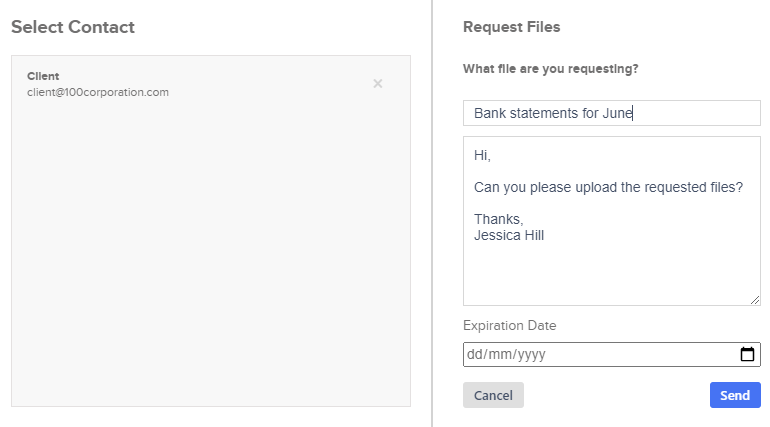The image size is (770, 427).
Task: Click the 'Hi,' greeting line in the message
Action: (483, 156)
